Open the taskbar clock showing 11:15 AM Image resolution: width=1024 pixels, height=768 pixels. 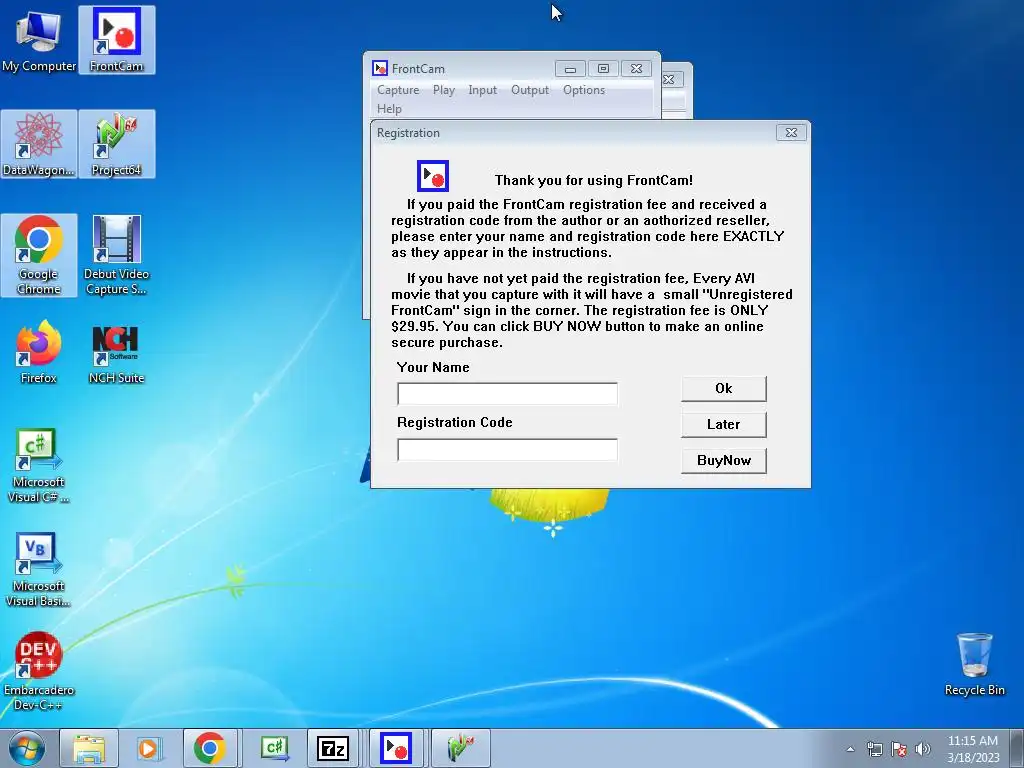coord(973,749)
